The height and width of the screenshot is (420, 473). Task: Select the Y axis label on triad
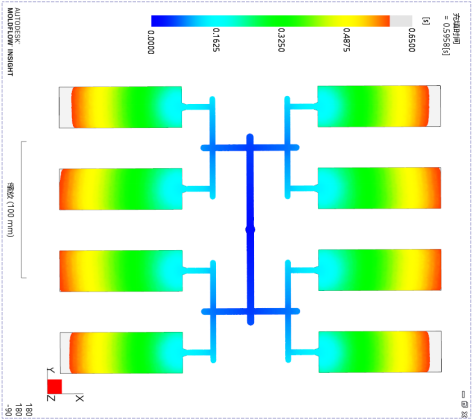click(x=51, y=370)
